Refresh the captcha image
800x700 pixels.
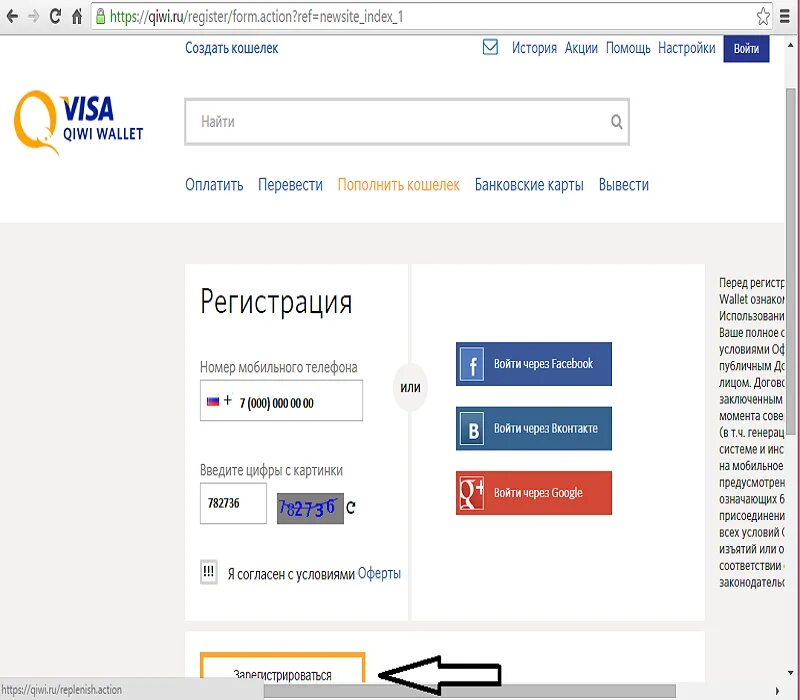click(x=351, y=507)
